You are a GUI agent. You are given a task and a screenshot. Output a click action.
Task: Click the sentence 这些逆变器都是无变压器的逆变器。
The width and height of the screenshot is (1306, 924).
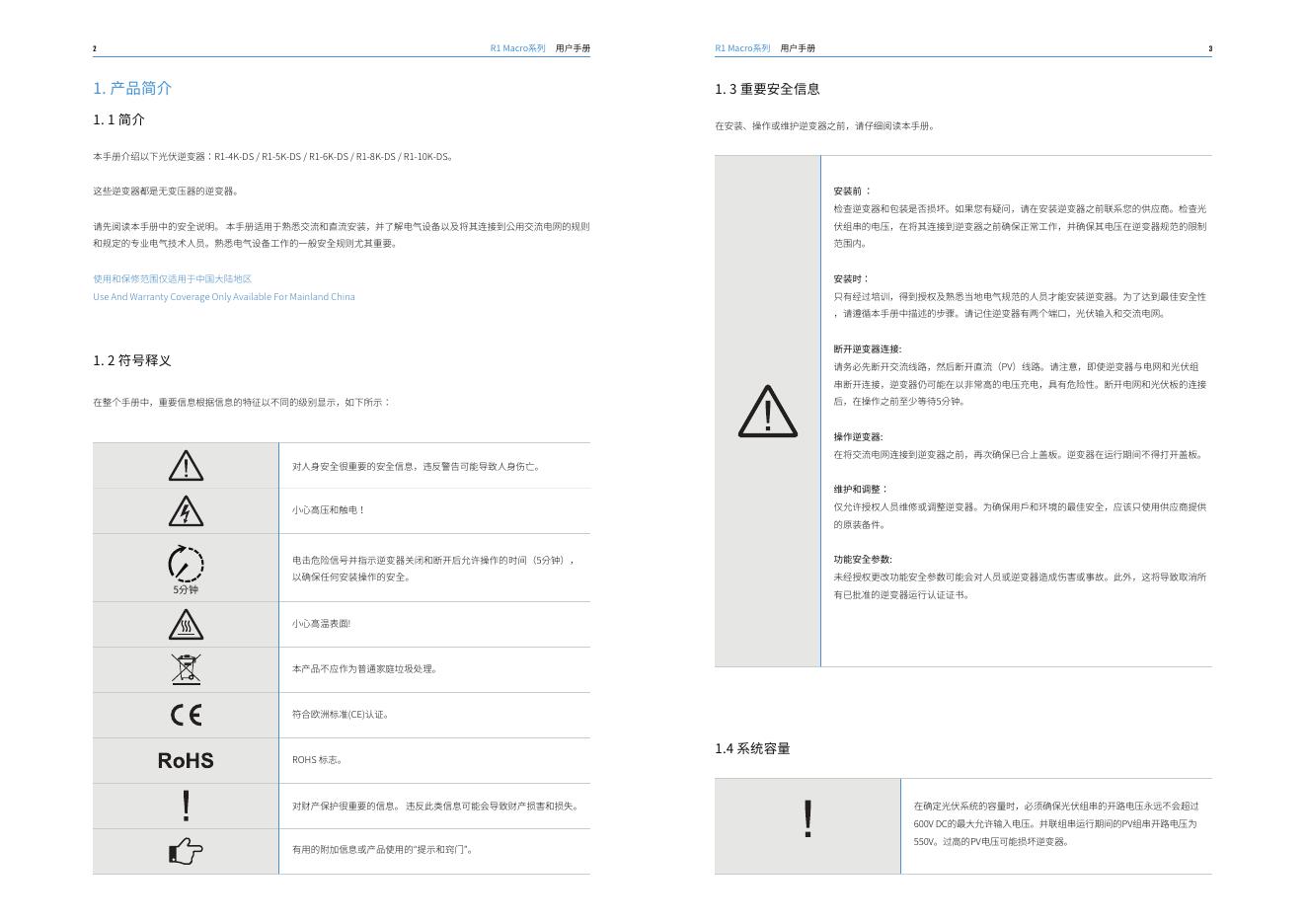click(x=166, y=192)
